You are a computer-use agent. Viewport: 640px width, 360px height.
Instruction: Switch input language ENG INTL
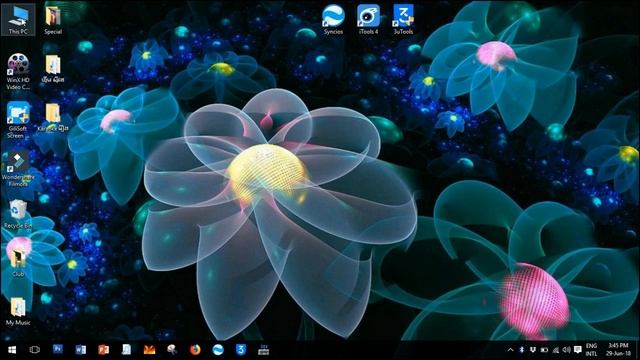pyautogui.click(x=591, y=350)
